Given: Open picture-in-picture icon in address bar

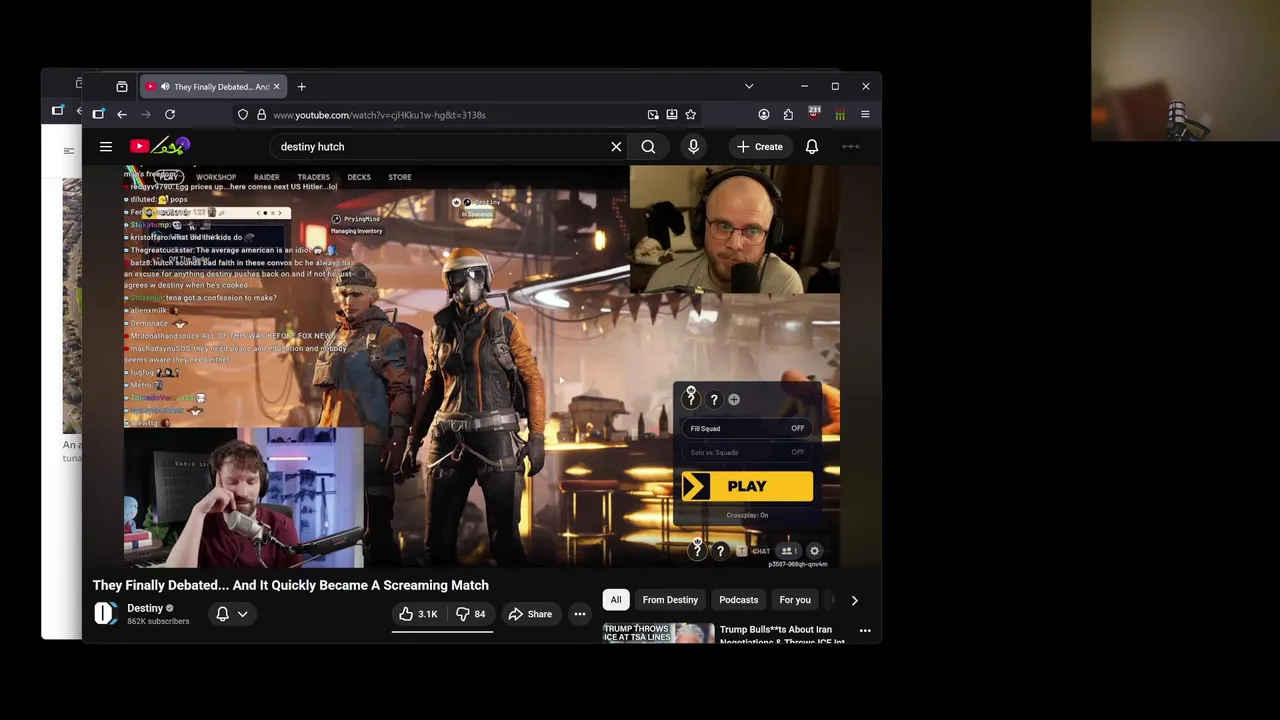Looking at the screenshot, I should tap(653, 115).
